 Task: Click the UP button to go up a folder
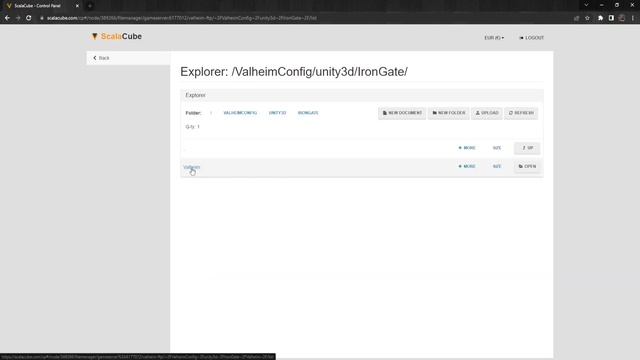pos(527,148)
